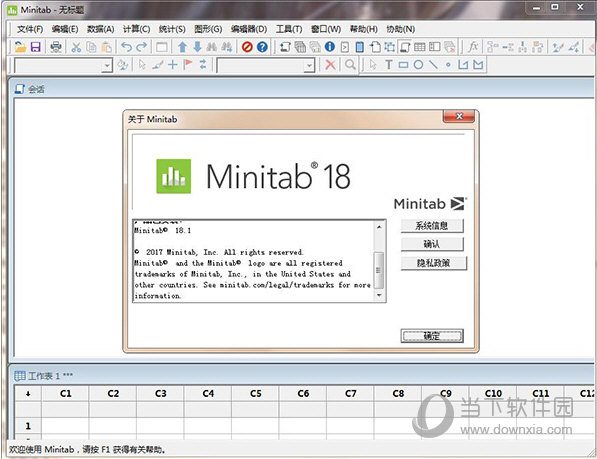
Task: Open the 文件(F) menu
Action: (x=30, y=29)
